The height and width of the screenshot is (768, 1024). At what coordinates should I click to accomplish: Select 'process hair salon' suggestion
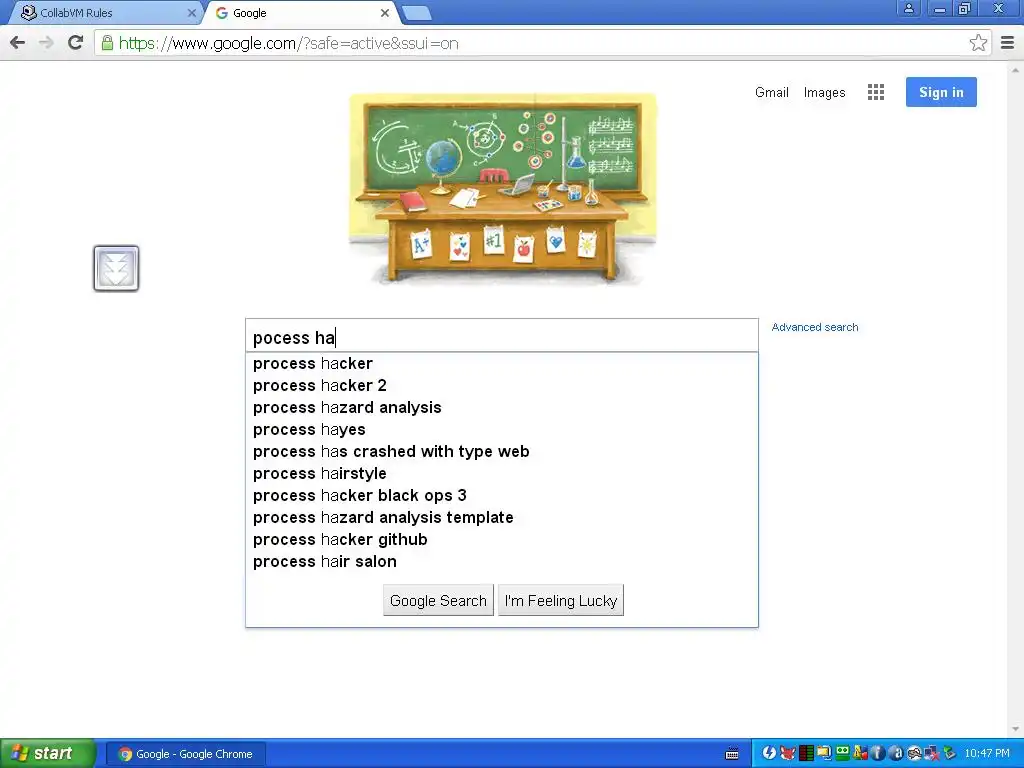point(502,562)
